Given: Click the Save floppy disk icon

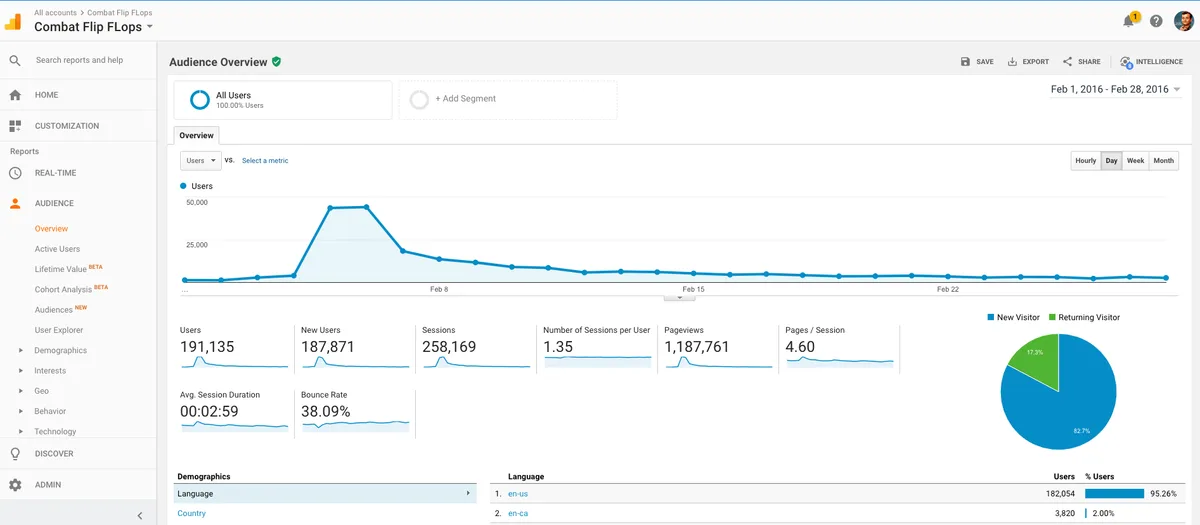Looking at the screenshot, I should point(965,62).
